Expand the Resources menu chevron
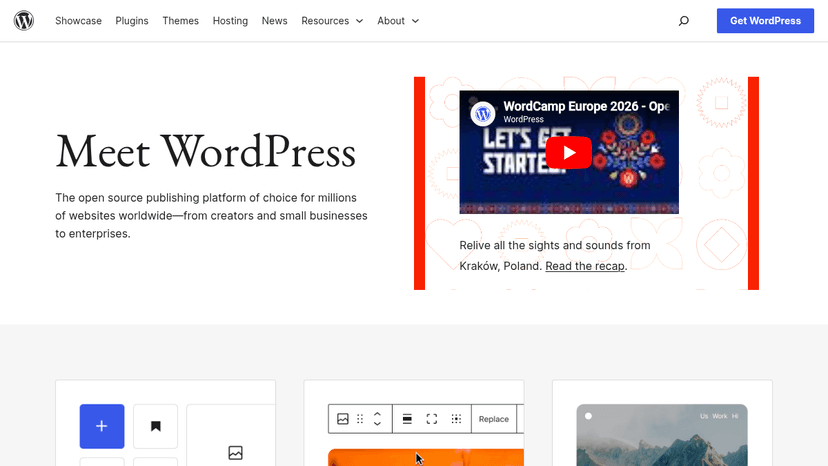Image resolution: width=828 pixels, height=466 pixels. coord(360,21)
